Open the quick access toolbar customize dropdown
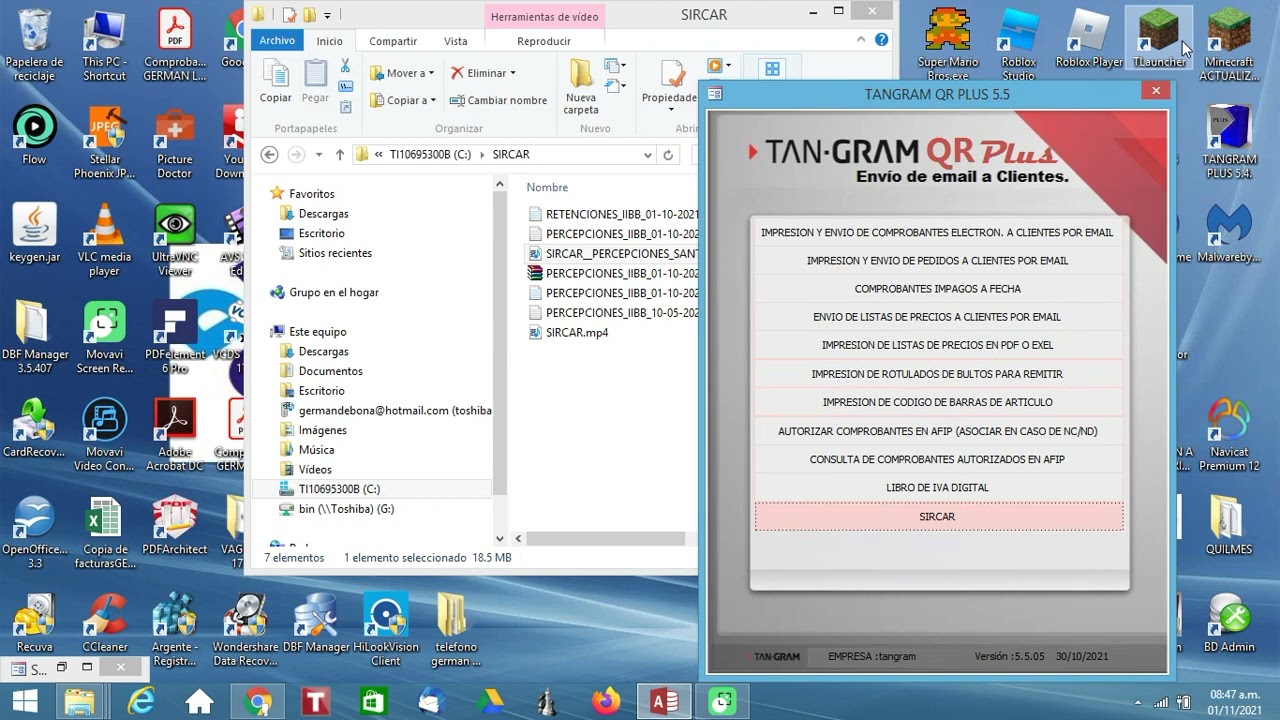 coord(327,15)
